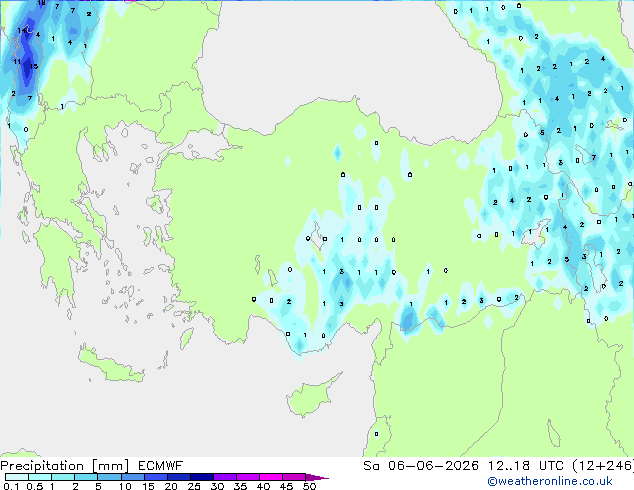
Task: Pick the magenta swatch between 35 and 40
Action: coord(247,477)
